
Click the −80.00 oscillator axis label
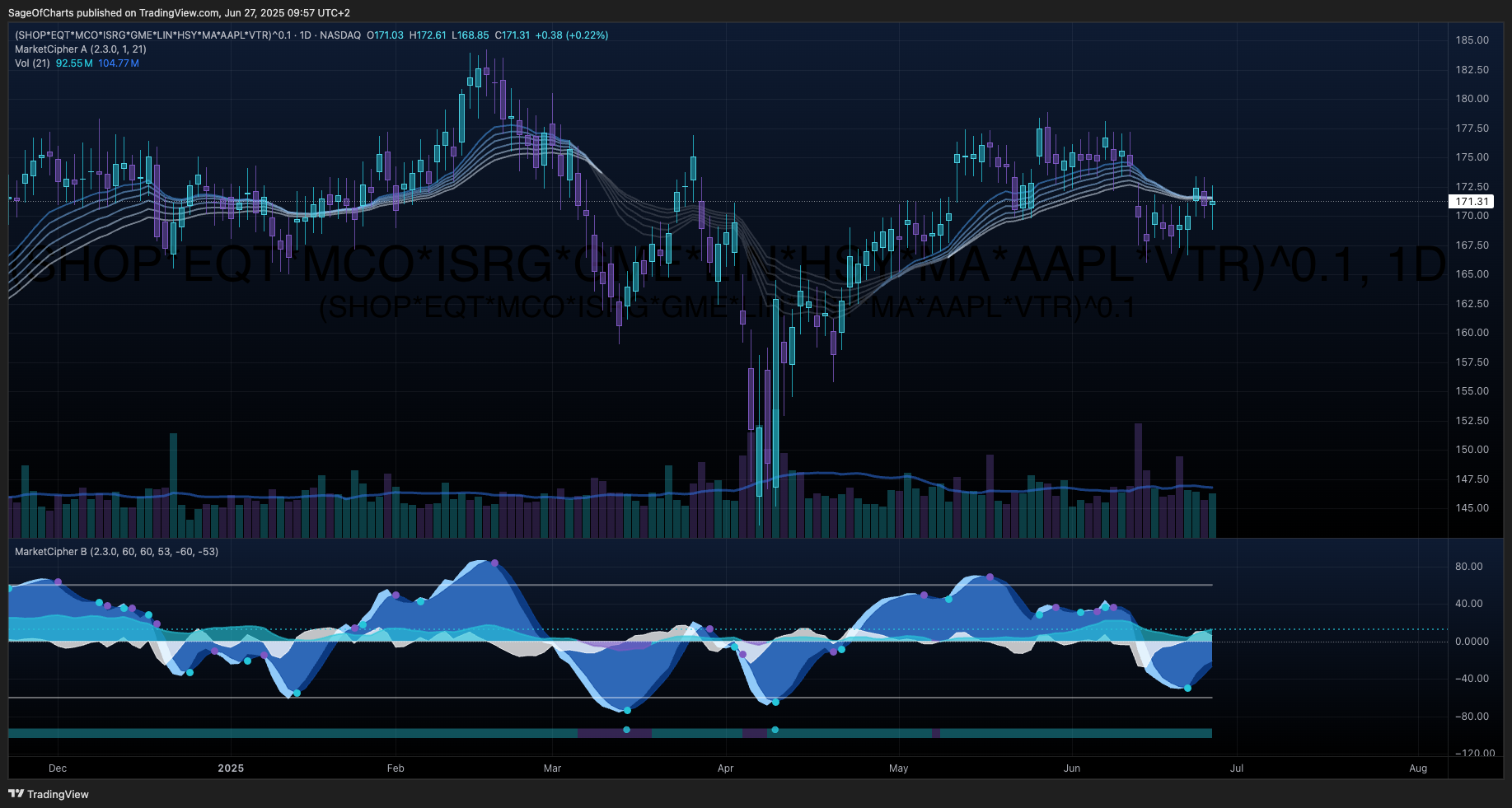(x=1472, y=717)
